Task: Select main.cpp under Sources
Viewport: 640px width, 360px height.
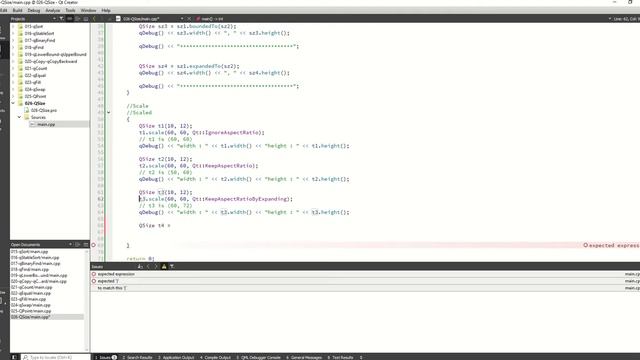Action: click(x=46, y=124)
